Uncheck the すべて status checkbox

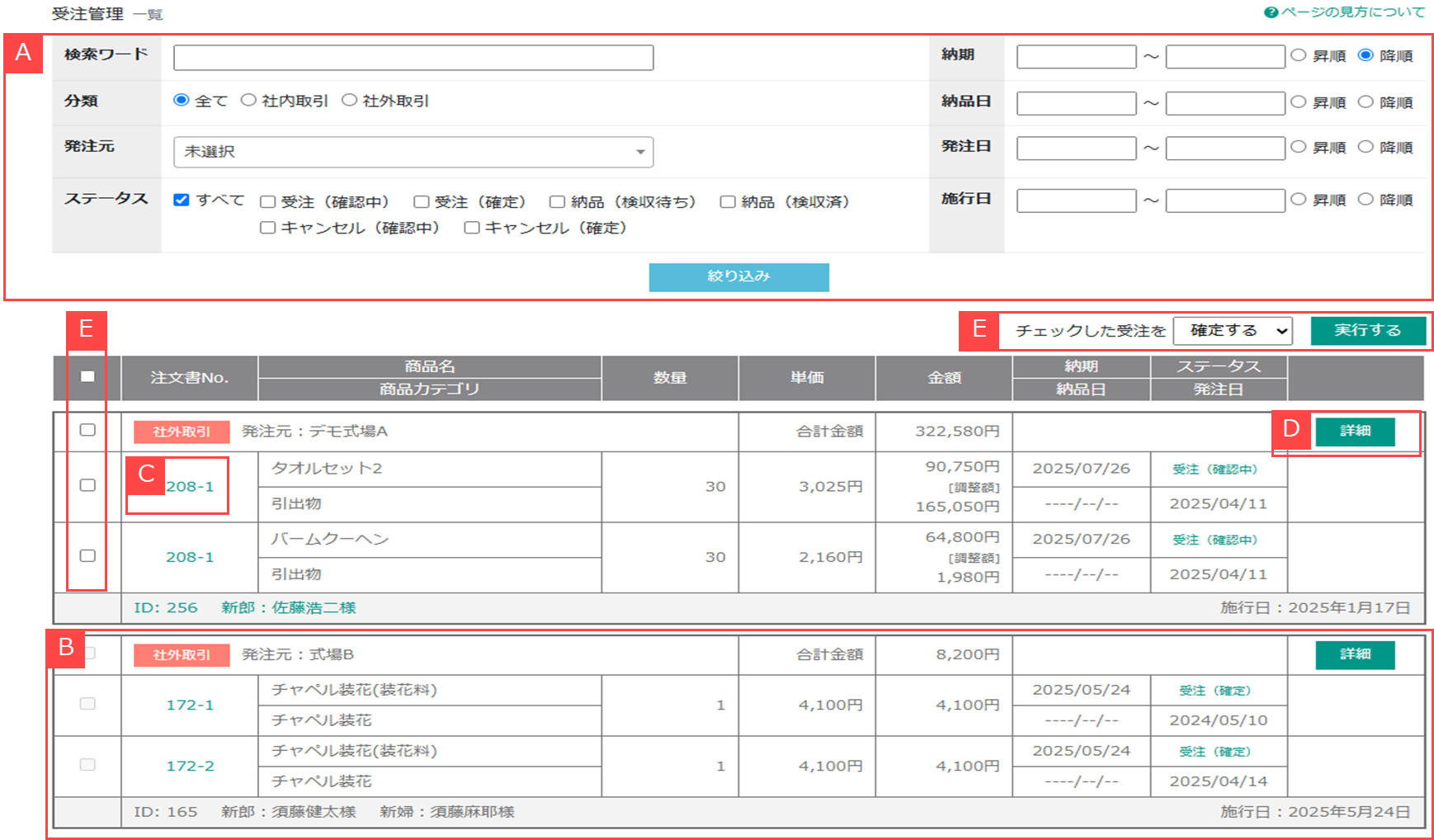182,200
